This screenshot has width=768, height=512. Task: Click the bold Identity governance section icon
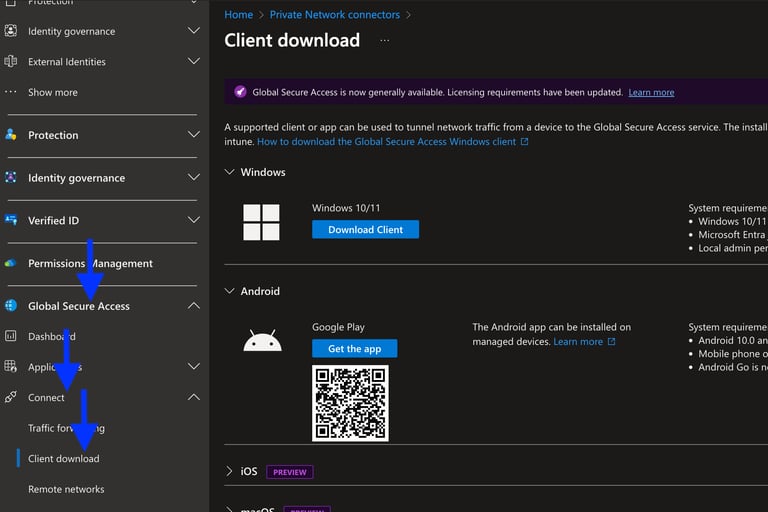pyautogui.click(x=10, y=177)
